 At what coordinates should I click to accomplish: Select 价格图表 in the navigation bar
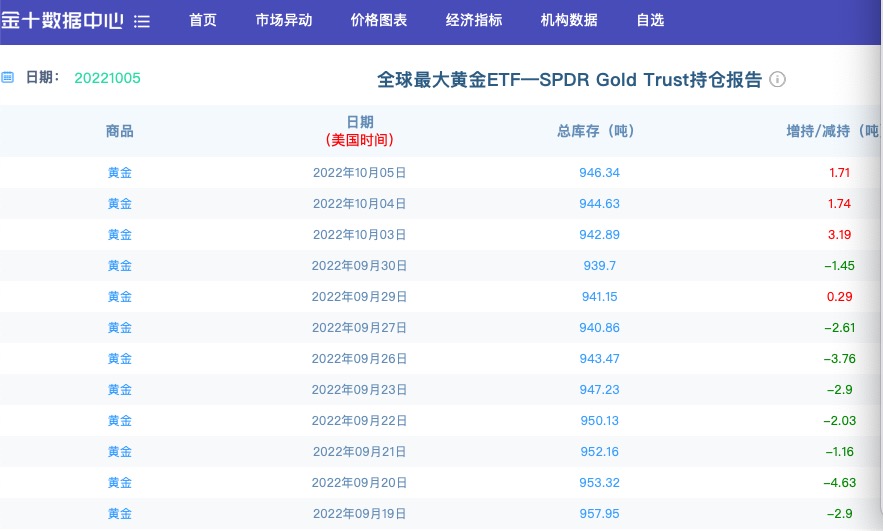[x=379, y=21]
